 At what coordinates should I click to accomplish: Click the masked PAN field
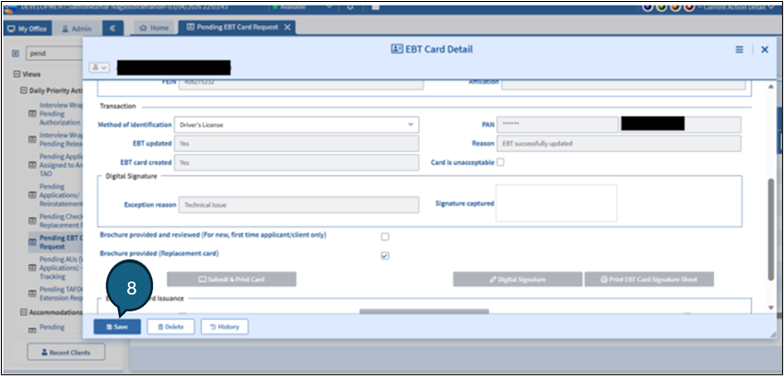tap(558, 124)
